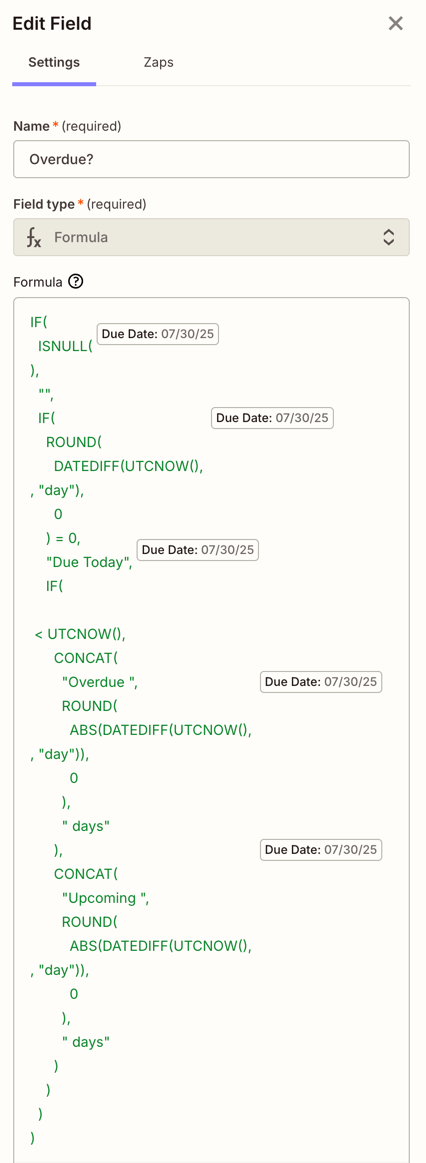
Task: Close the Edit Field panel
Action: (x=396, y=24)
